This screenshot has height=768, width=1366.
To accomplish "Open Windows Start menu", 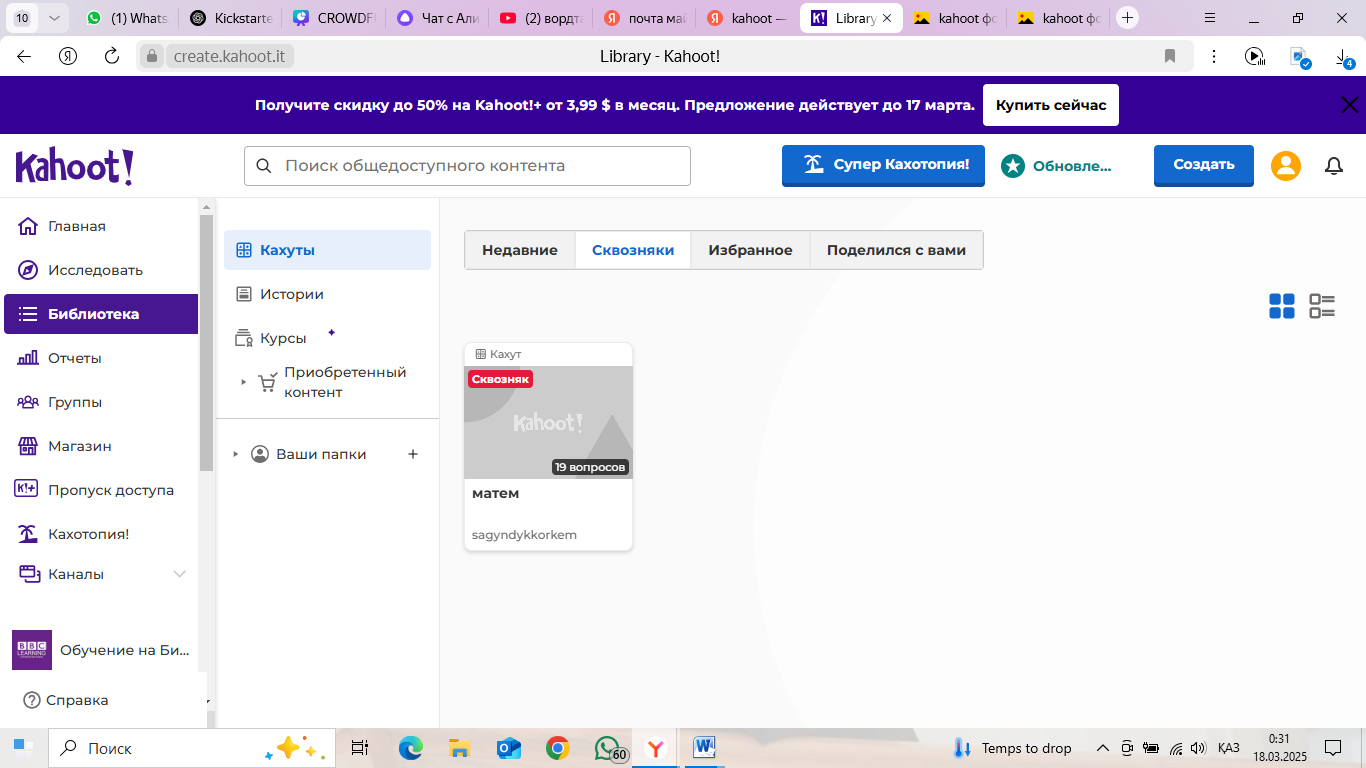I will tap(23, 748).
